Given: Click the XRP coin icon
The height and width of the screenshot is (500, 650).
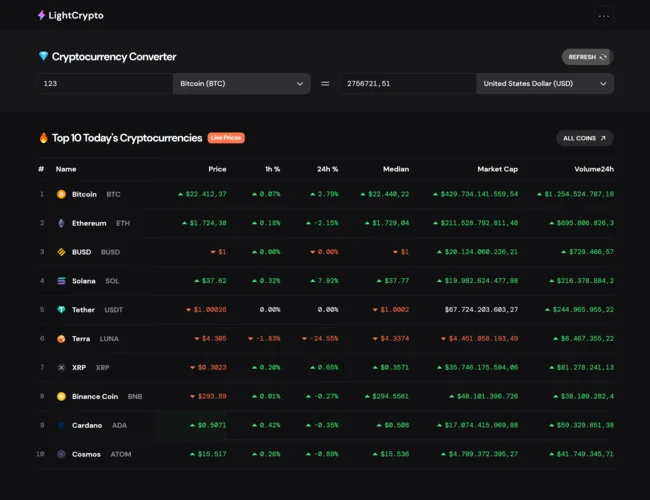Looking at the screenshot, I should pos(61,367).
